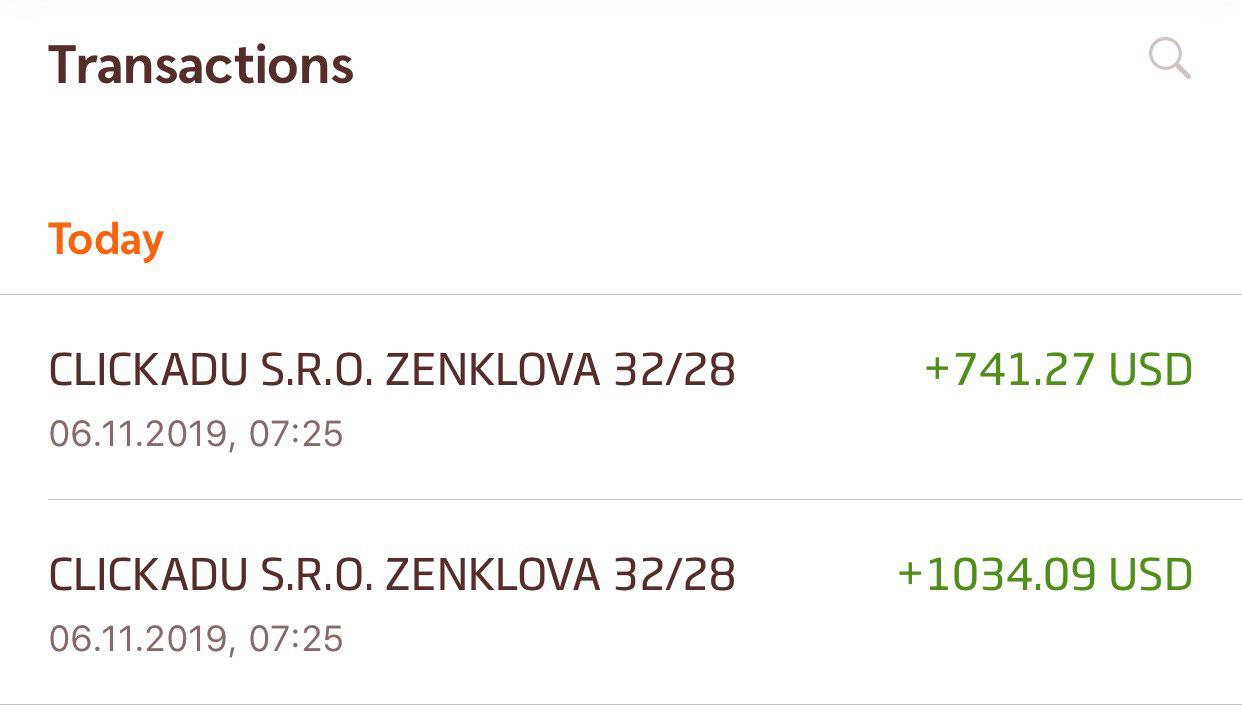Tap the 07:25 time in first transaction

click(296, 435)
